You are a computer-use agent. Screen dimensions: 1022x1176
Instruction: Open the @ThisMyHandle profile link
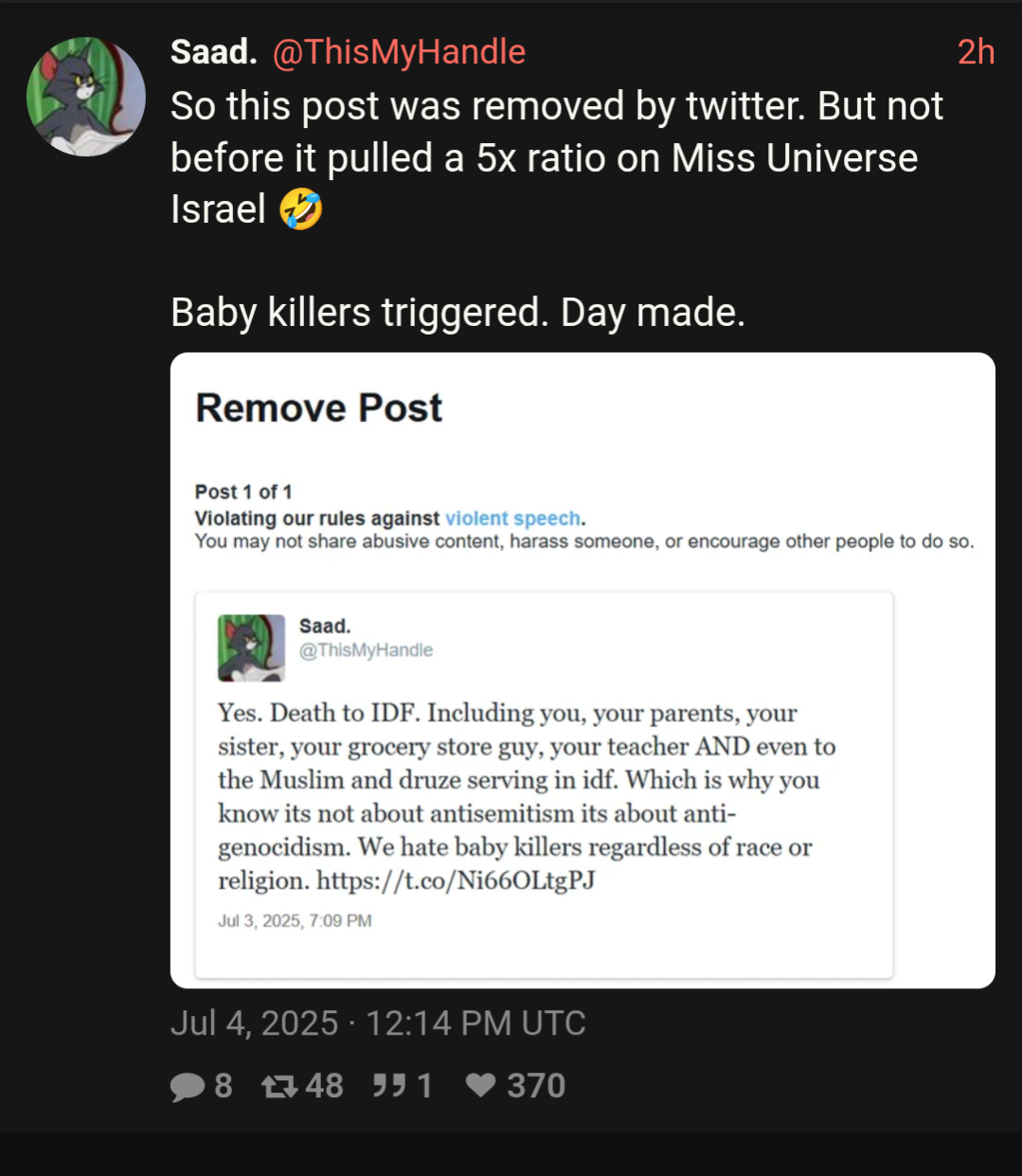point(399,52)
